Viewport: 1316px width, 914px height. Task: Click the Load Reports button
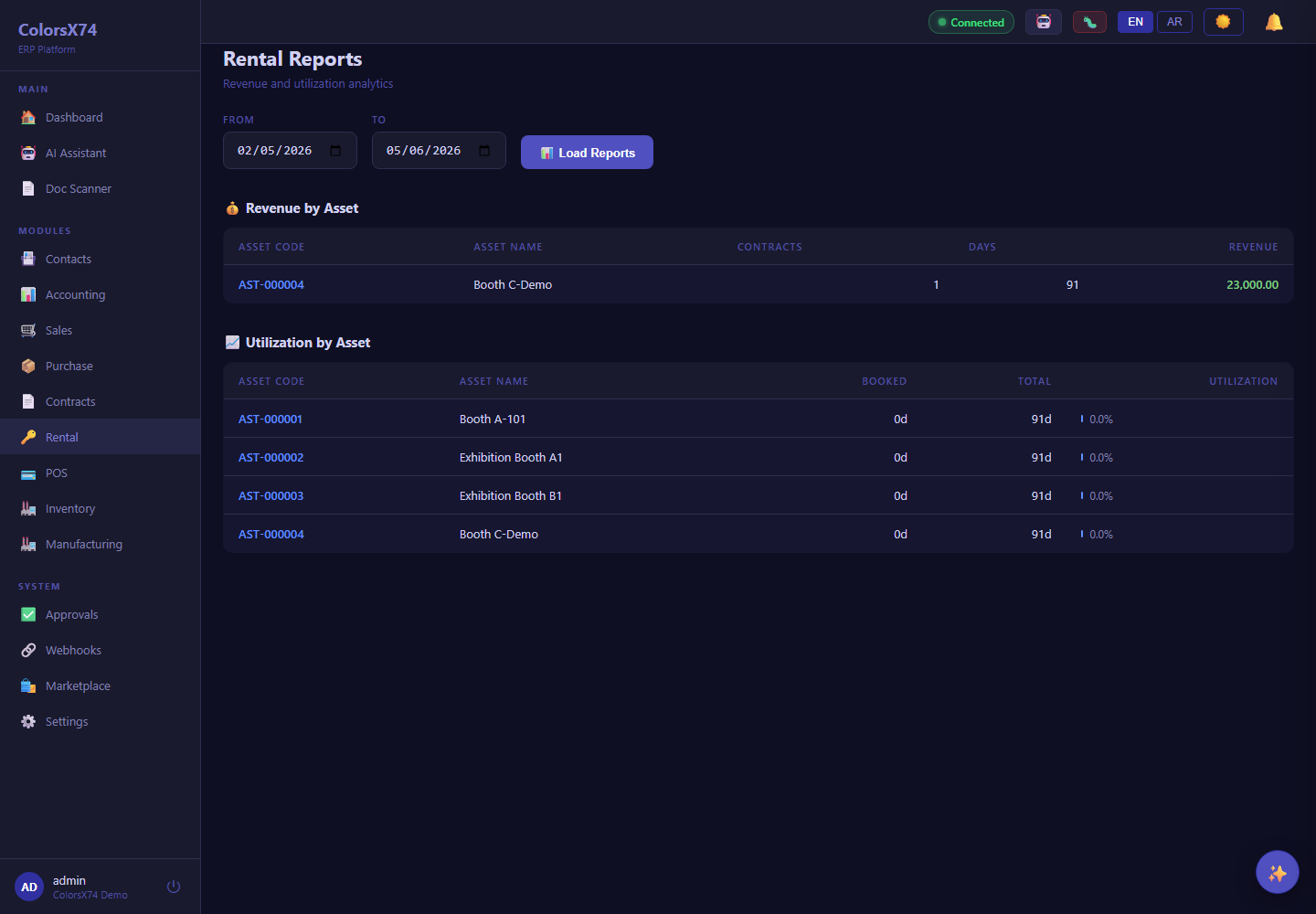coord(587,153)
